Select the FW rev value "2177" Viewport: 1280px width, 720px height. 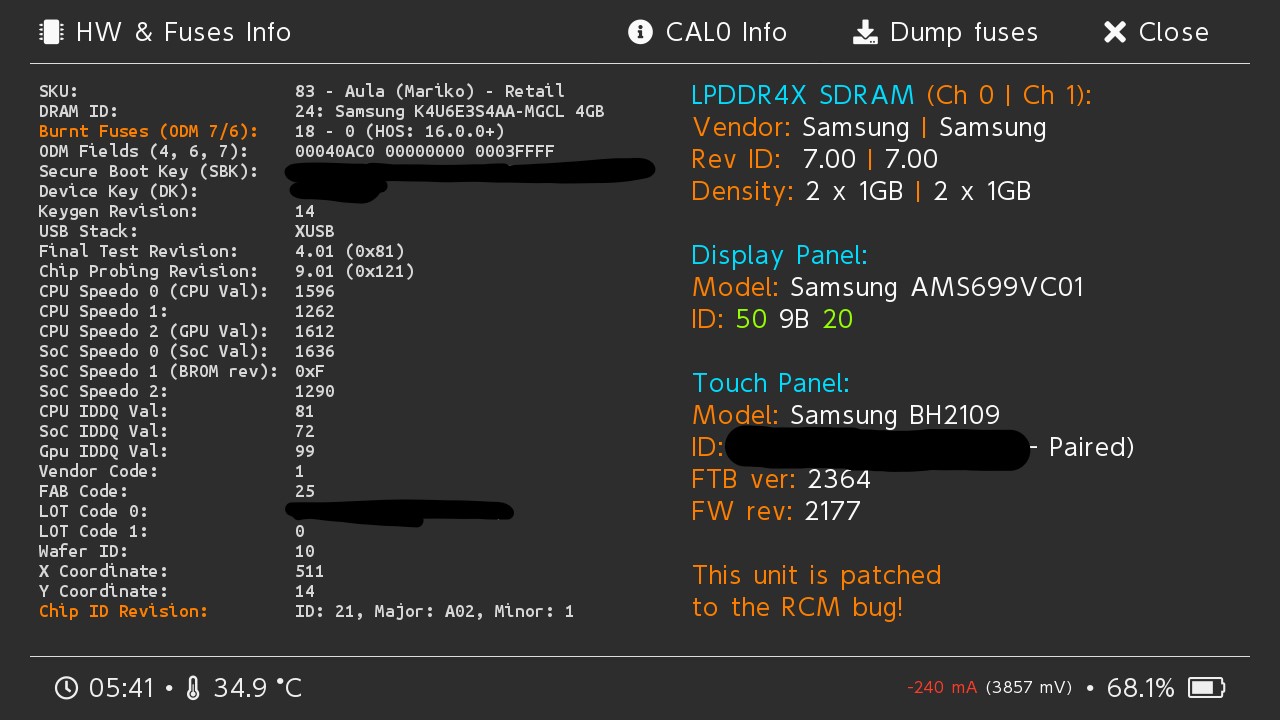(833, 511)
